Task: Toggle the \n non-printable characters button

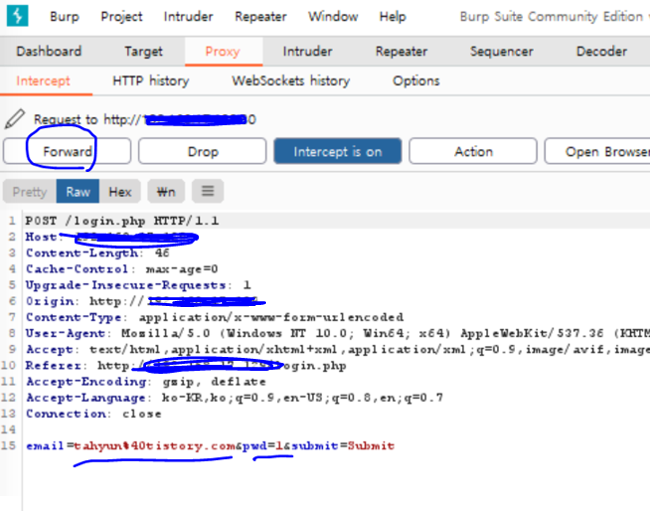Action: click(x=166, y=191)
